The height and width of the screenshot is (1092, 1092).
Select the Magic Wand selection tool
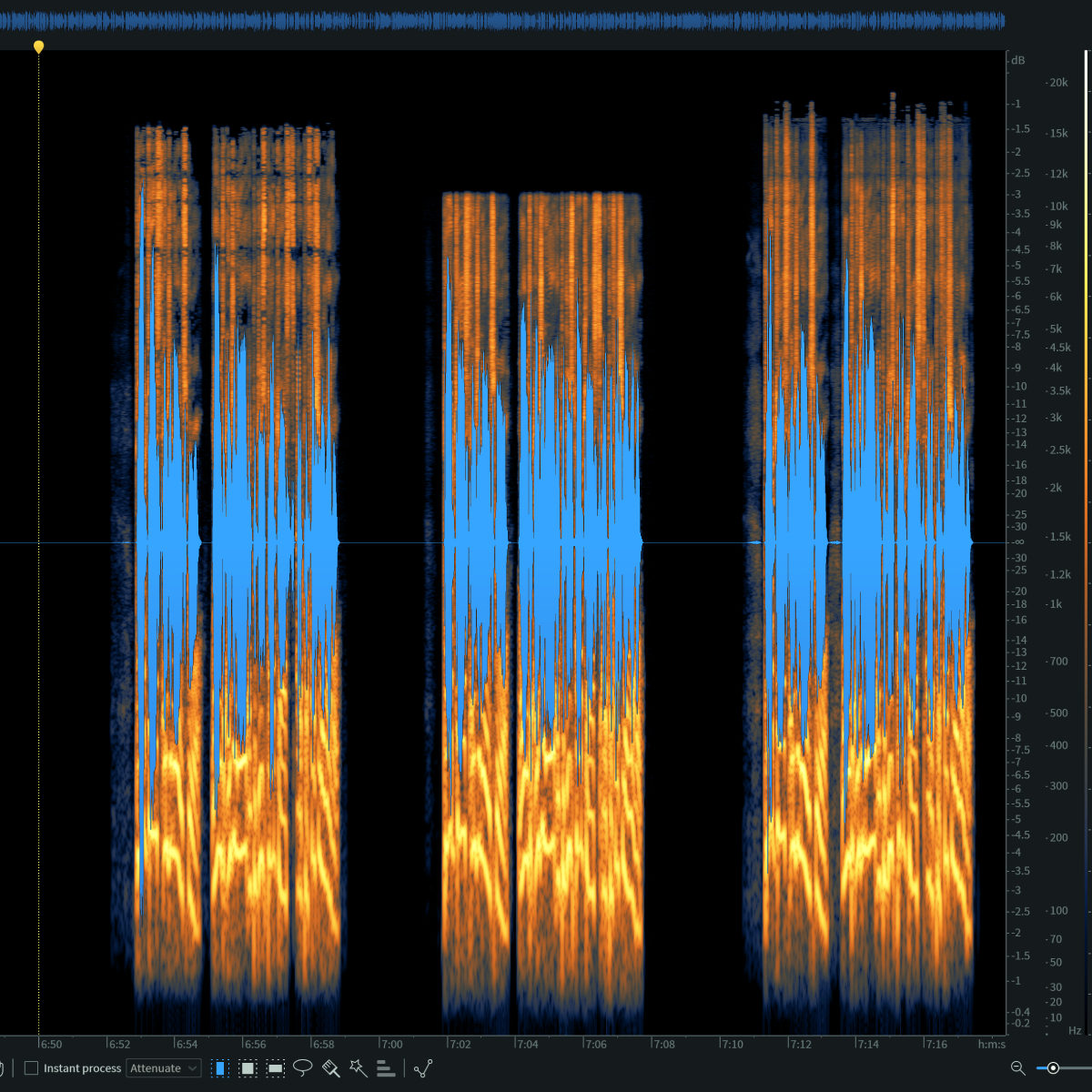click(x=359, y=1068)
